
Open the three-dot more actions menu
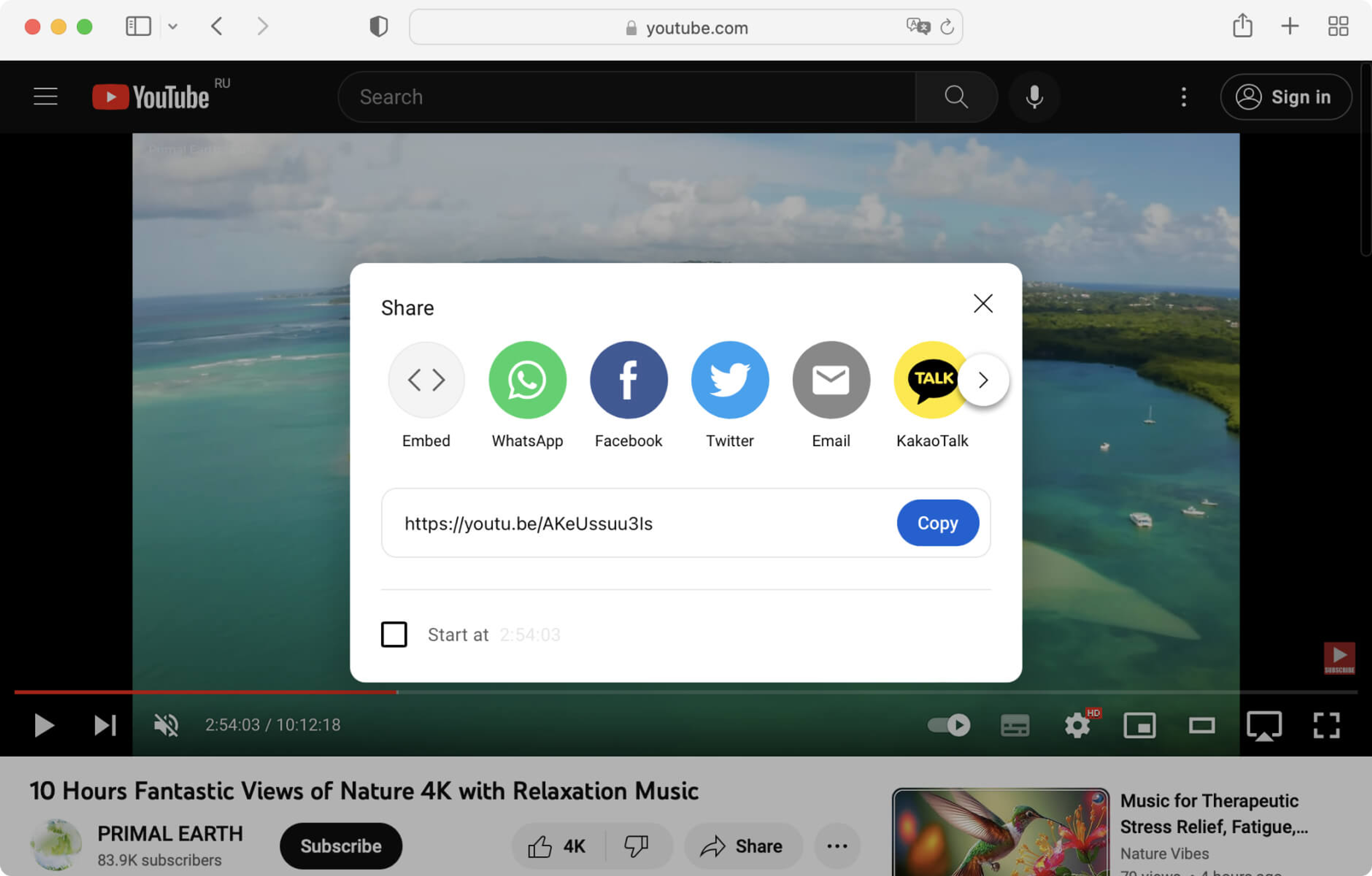(x=836, y=846)
